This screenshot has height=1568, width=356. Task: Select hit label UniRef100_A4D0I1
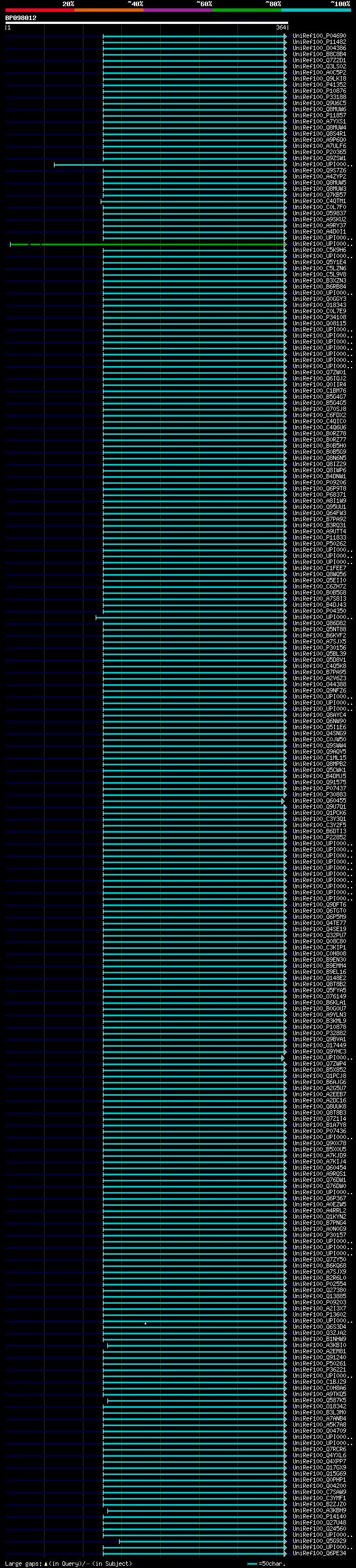(319, 231)
